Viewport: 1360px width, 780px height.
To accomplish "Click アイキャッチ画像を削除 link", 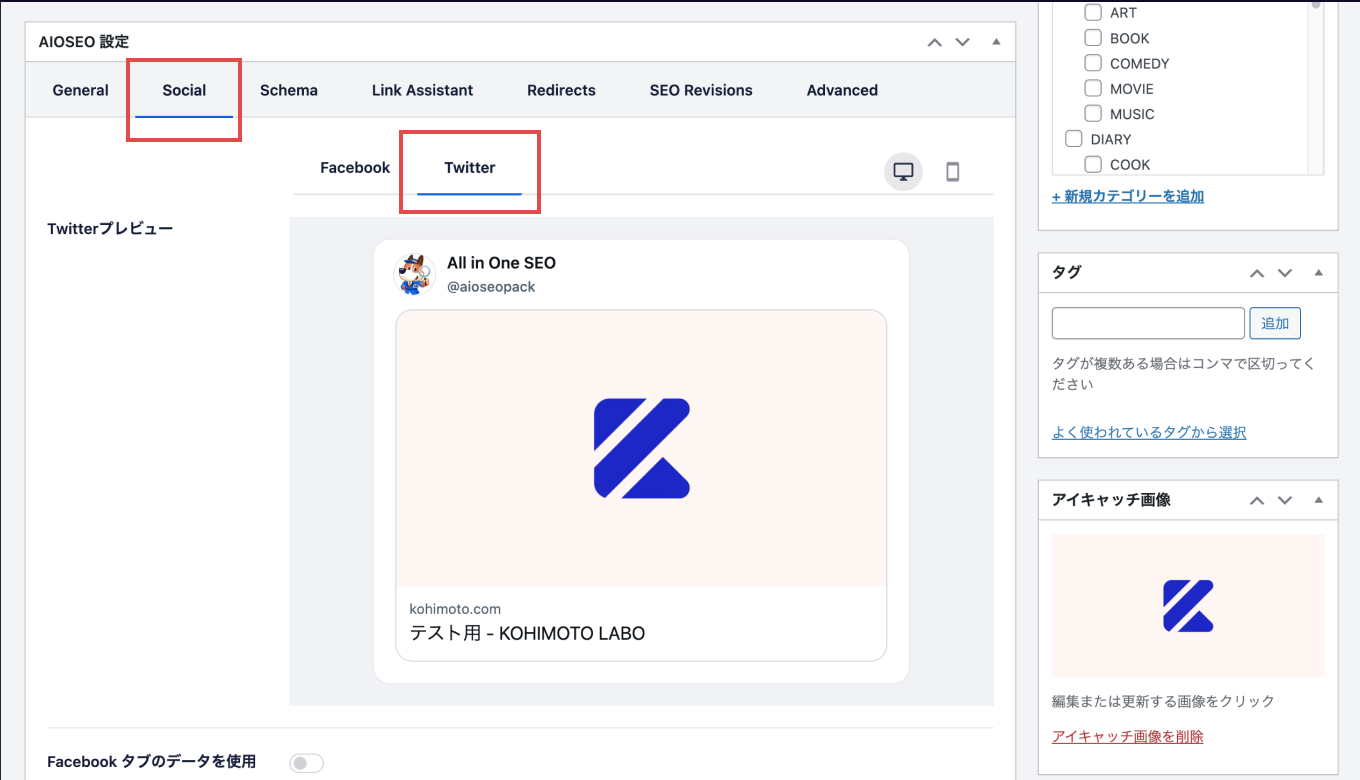I will tap(1127, 736).
